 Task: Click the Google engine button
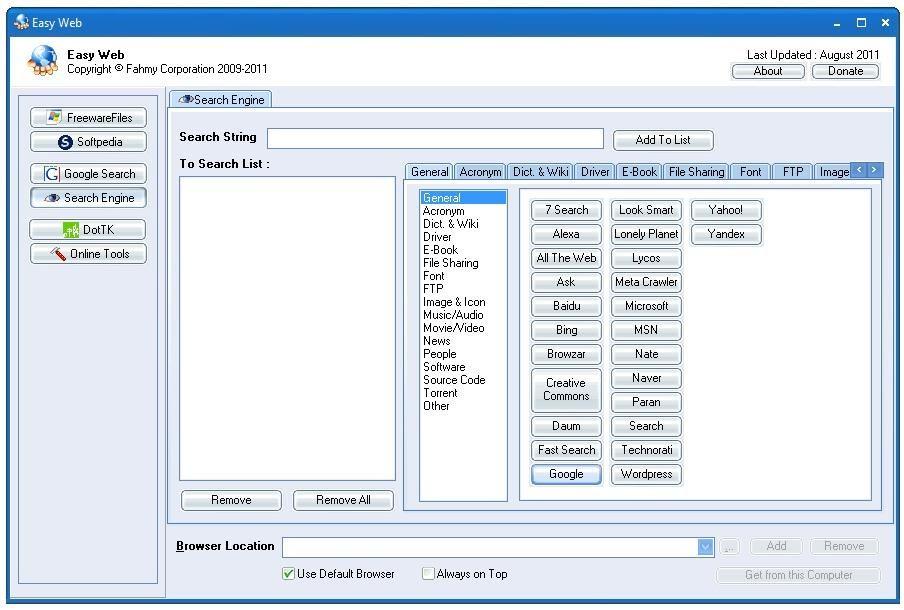tap(566, 474)
